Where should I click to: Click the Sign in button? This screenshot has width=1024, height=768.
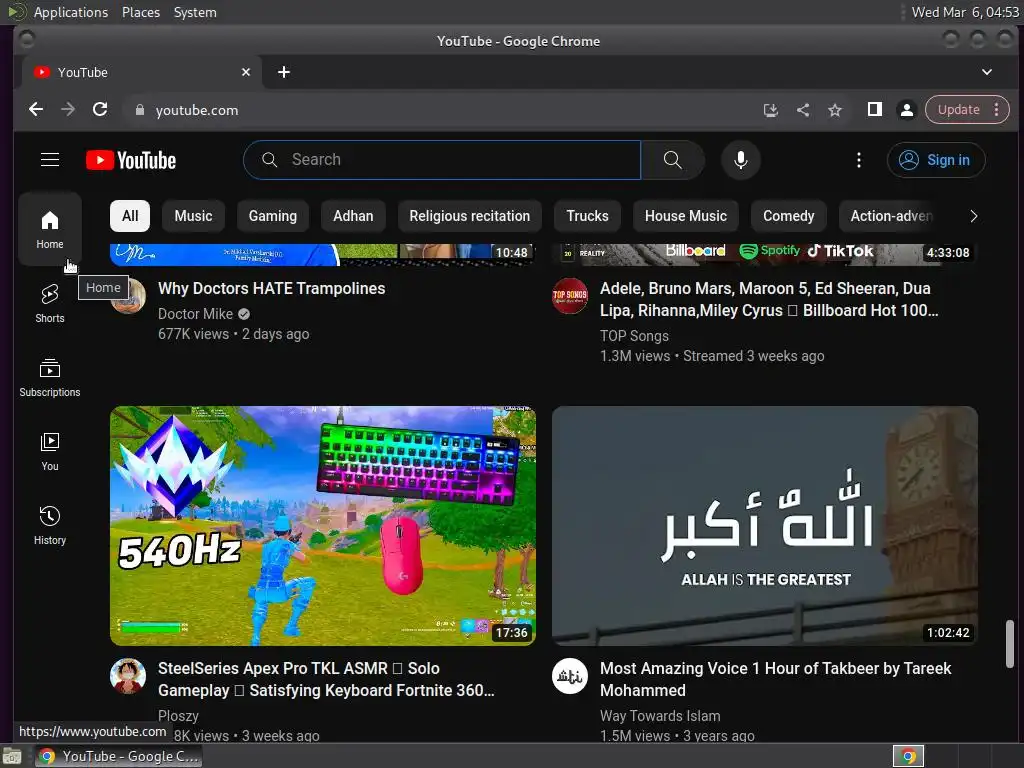pyautogui.click(x=936, y=160)
